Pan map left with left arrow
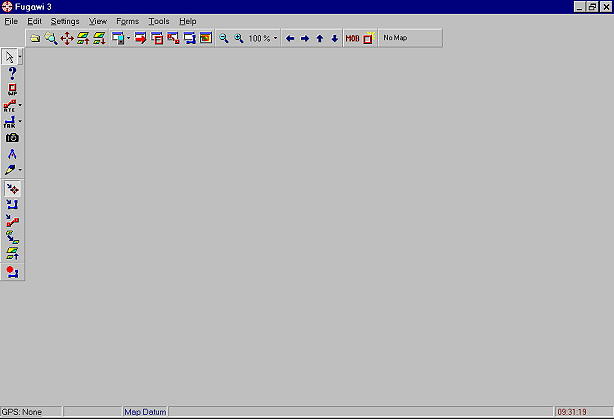Image resolution: width=614 pixels, height=419 pixels. (290, 38)
